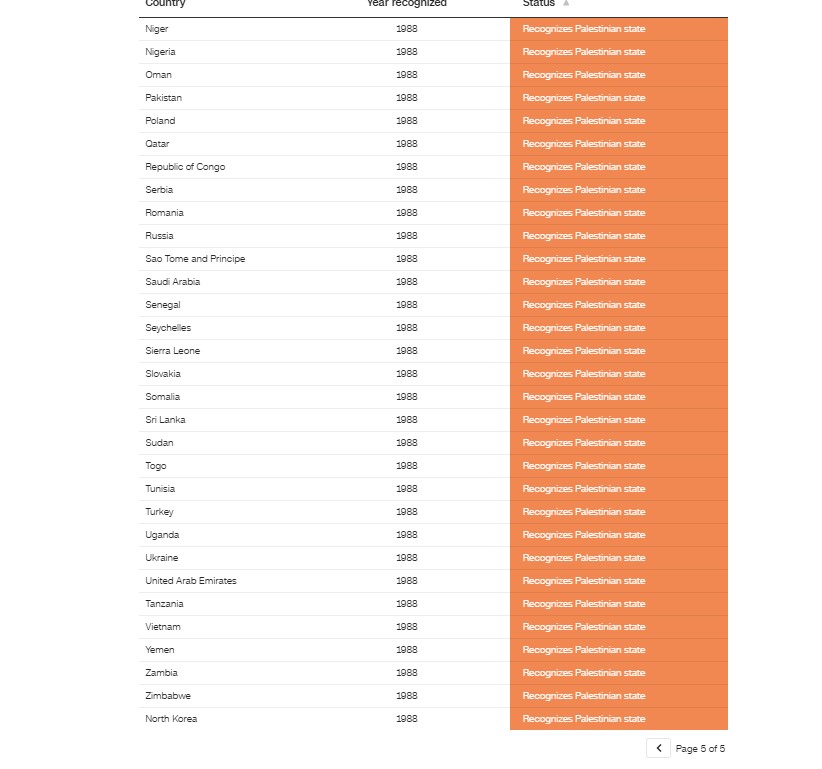Click Pakistan's orange status cell
822x769 pixels.
[x=618, y=98]
